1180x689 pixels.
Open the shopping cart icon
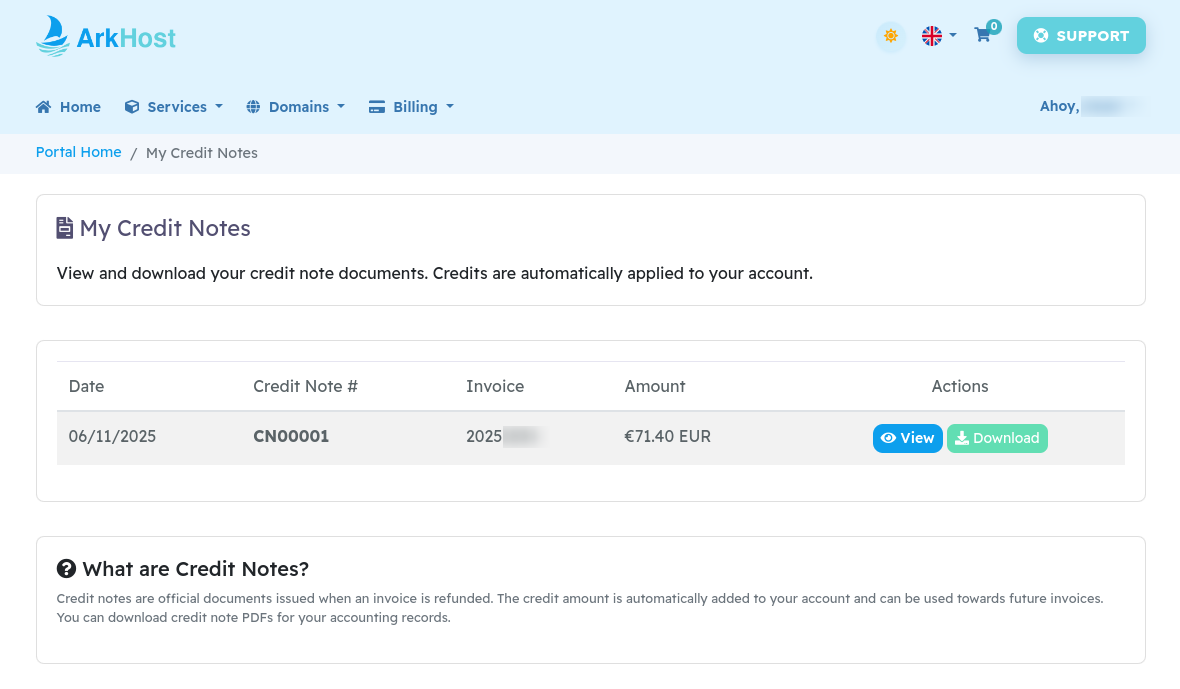click(x=983, y=35)
